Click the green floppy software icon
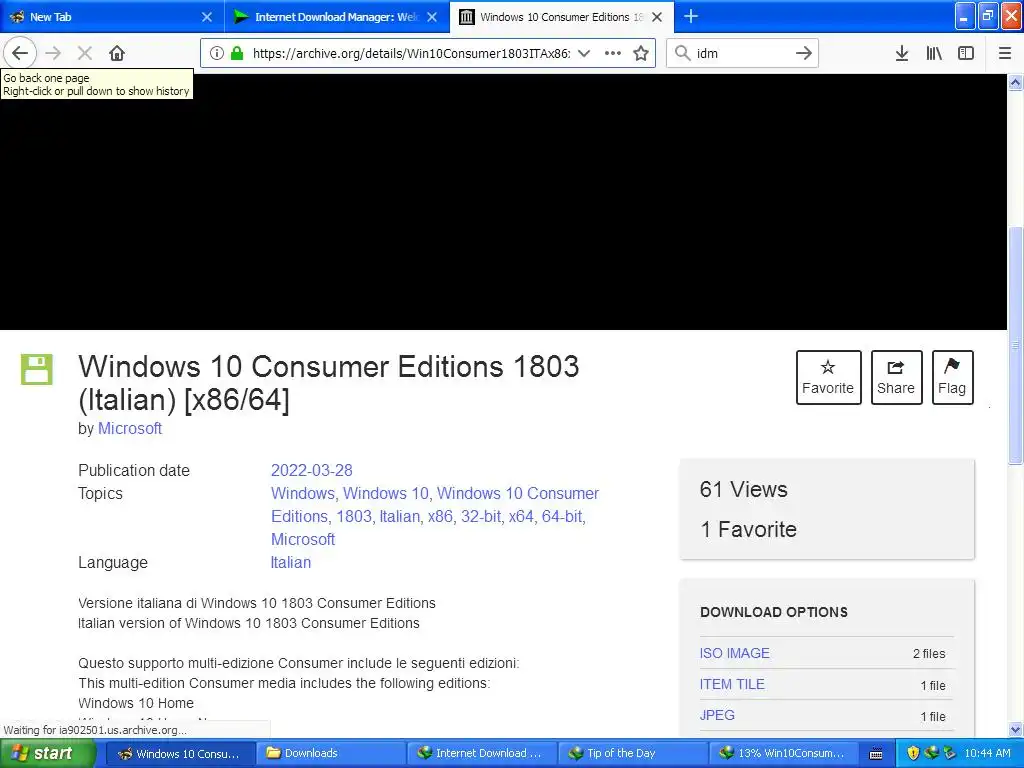Screen dimensions: 1024x768 coord(37,369)
